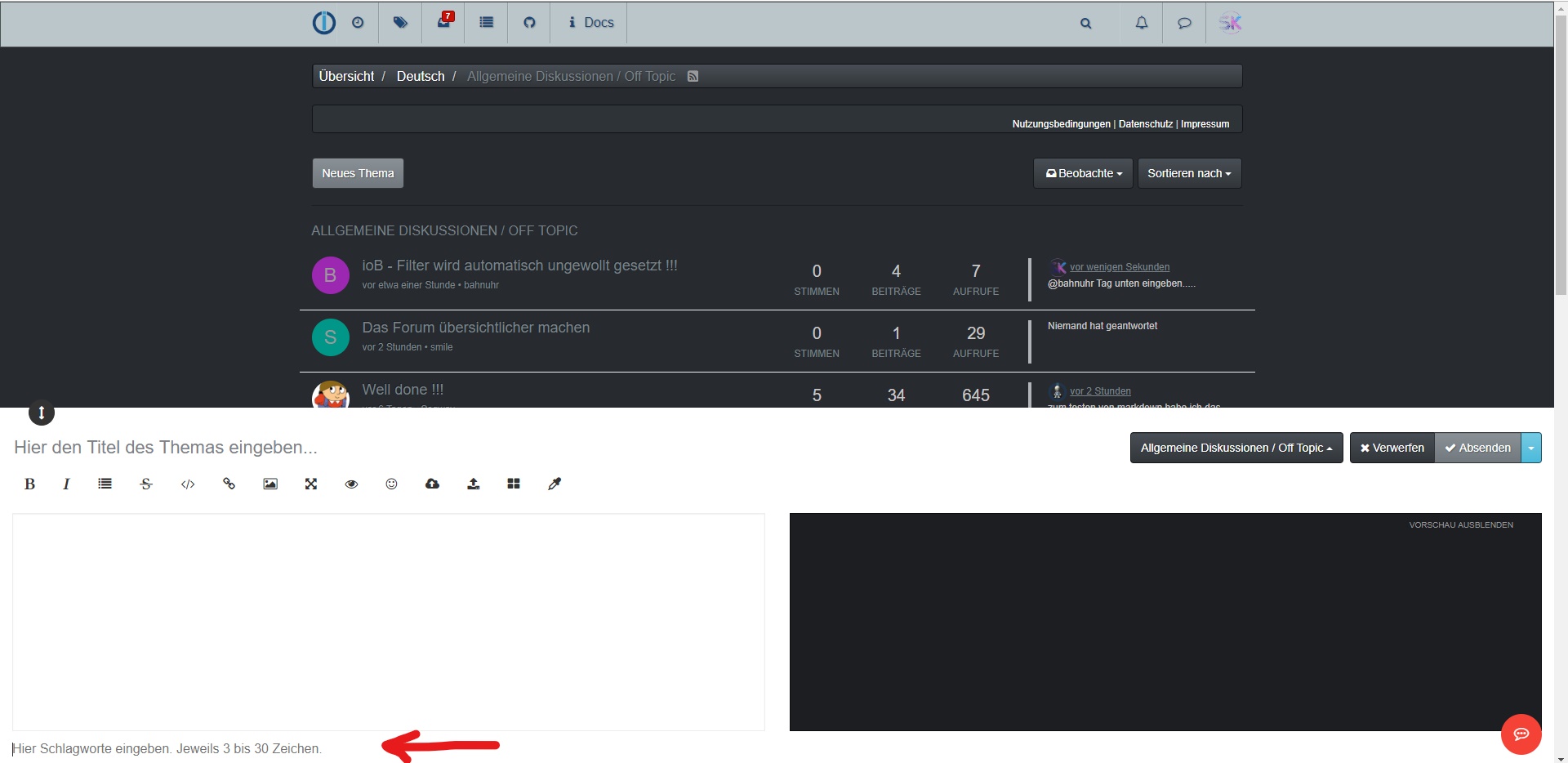The height and width of the screenshot is (763, 1568).
Task: Open the category RSS feed icon
Action: (693, 76)
